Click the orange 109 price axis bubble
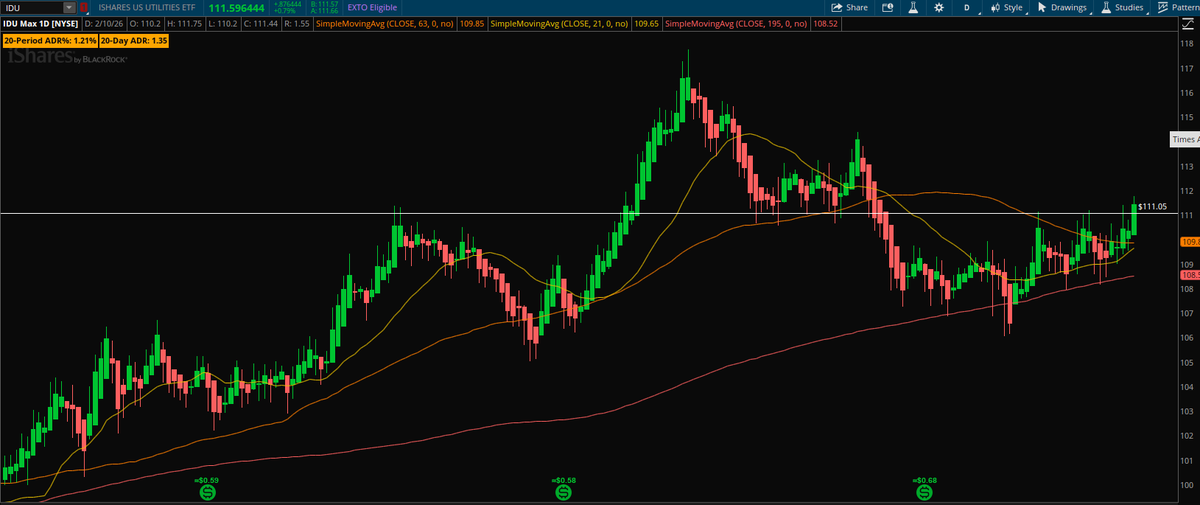The image size is (1200, 505). [1190, 241]
